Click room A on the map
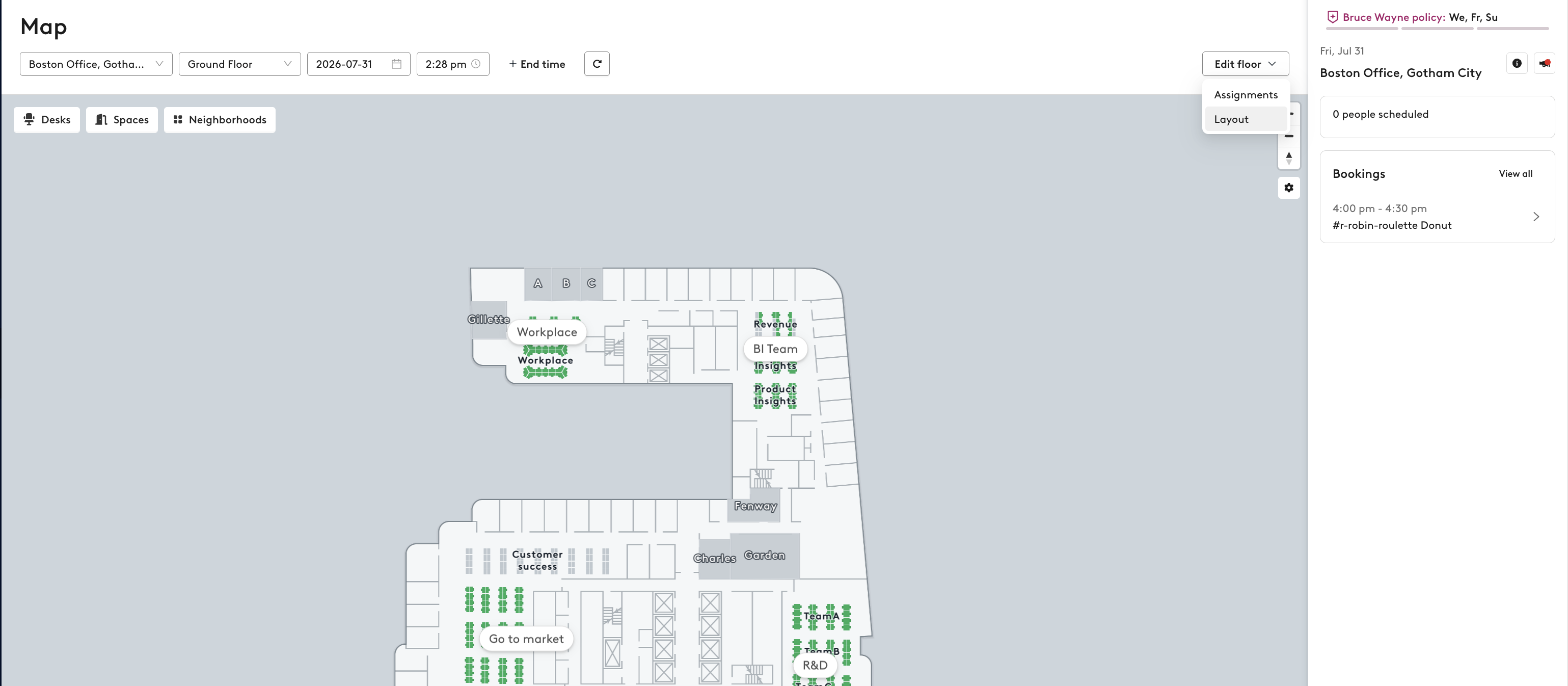This screenshot has height=686, width=1568. point(537,284)
